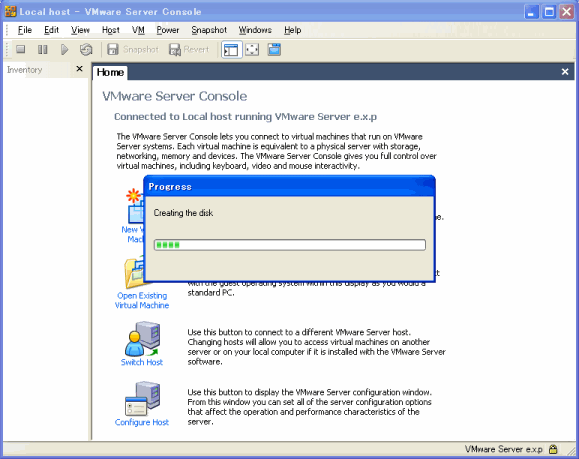Click the Suspend pause toolbar icon
The width and height of the screenshot is (579, 459).
pyautogui.click(x=42, y=49)
